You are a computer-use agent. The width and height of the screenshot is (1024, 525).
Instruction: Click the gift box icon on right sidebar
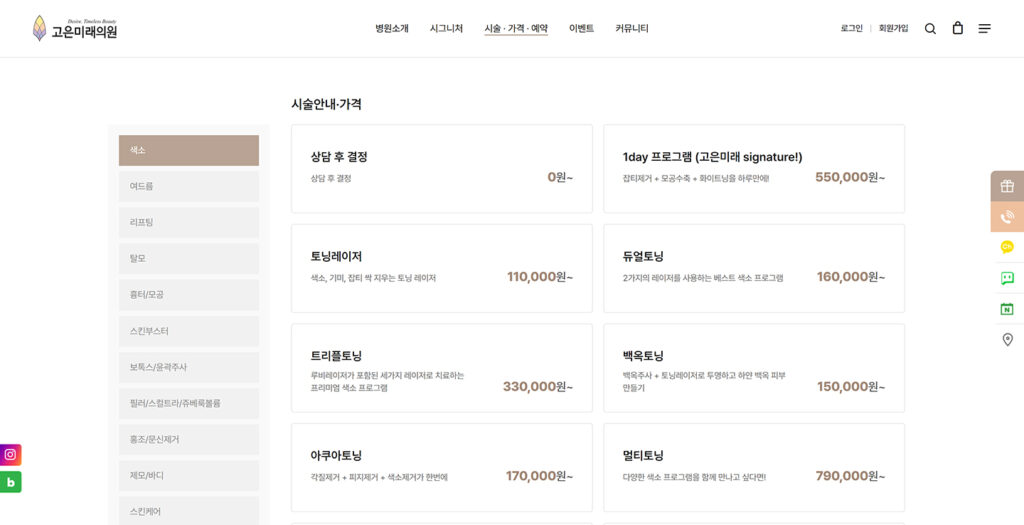(x=1007, y=186)
